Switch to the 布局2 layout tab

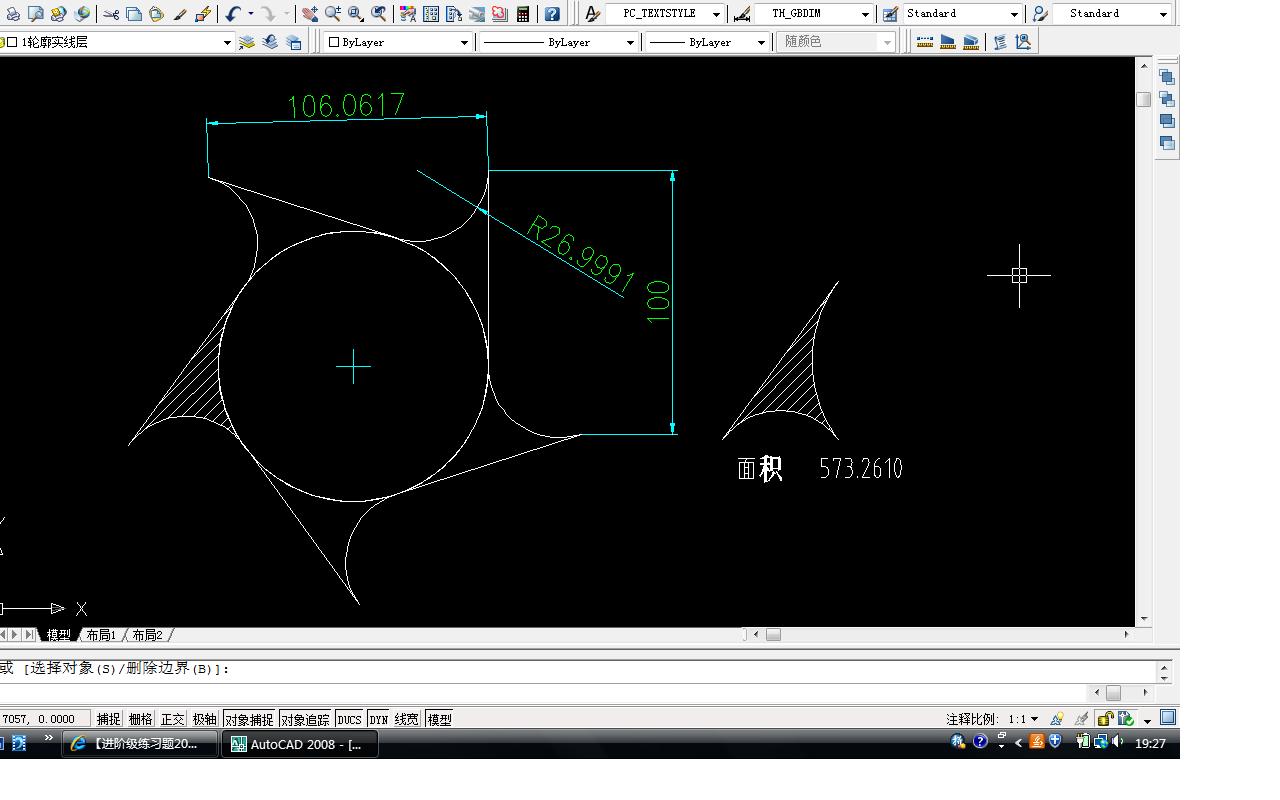coord(147,635)
